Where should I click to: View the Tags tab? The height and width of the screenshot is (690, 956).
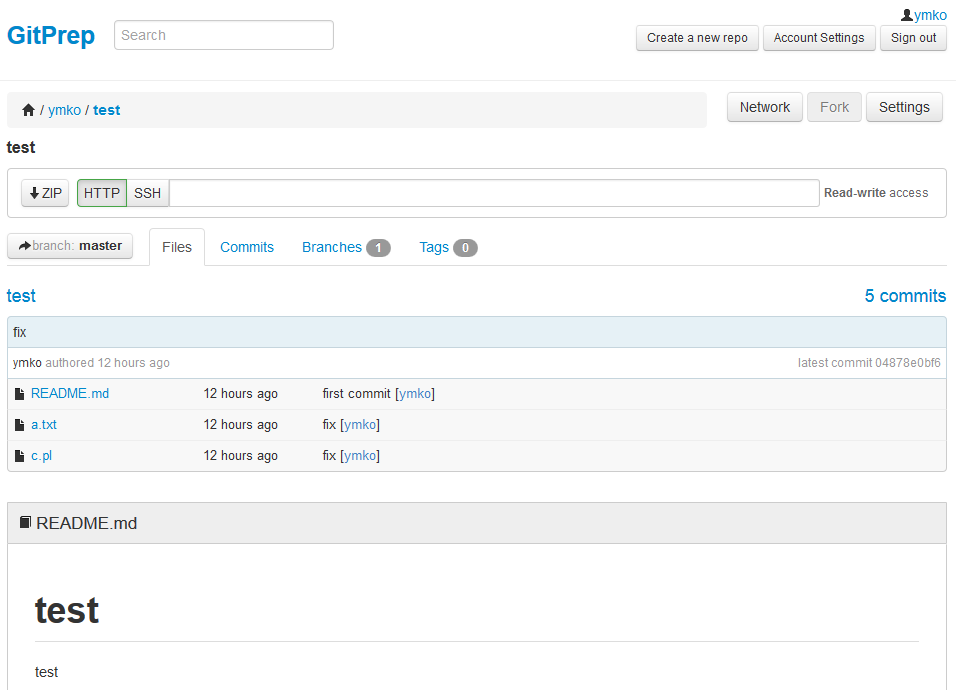point(434,246)
